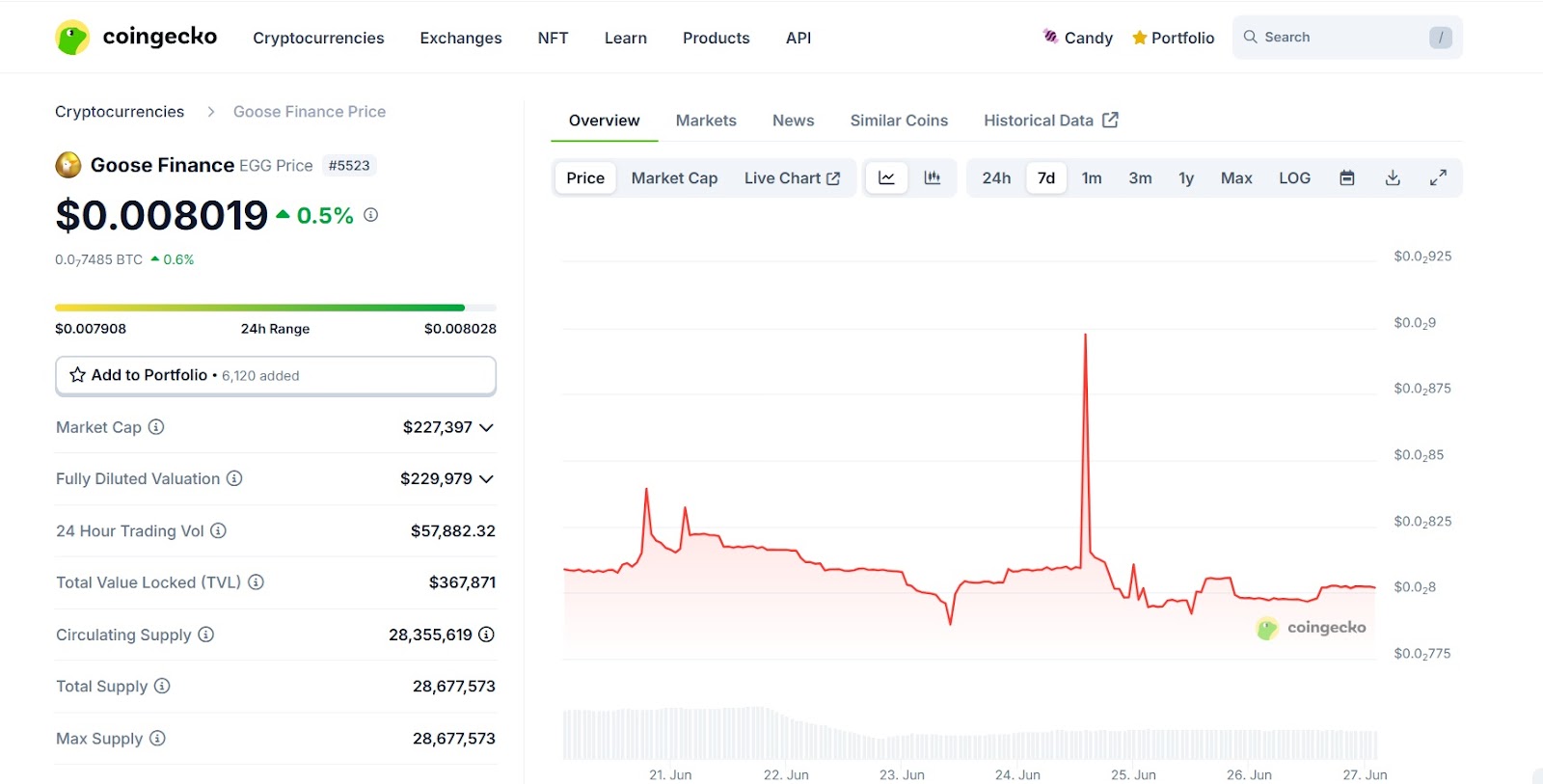Show Fully Diluted Valuation info icon
This screenshot has width=1543, height=784.
pyautogui.click(x=234, y=478)
